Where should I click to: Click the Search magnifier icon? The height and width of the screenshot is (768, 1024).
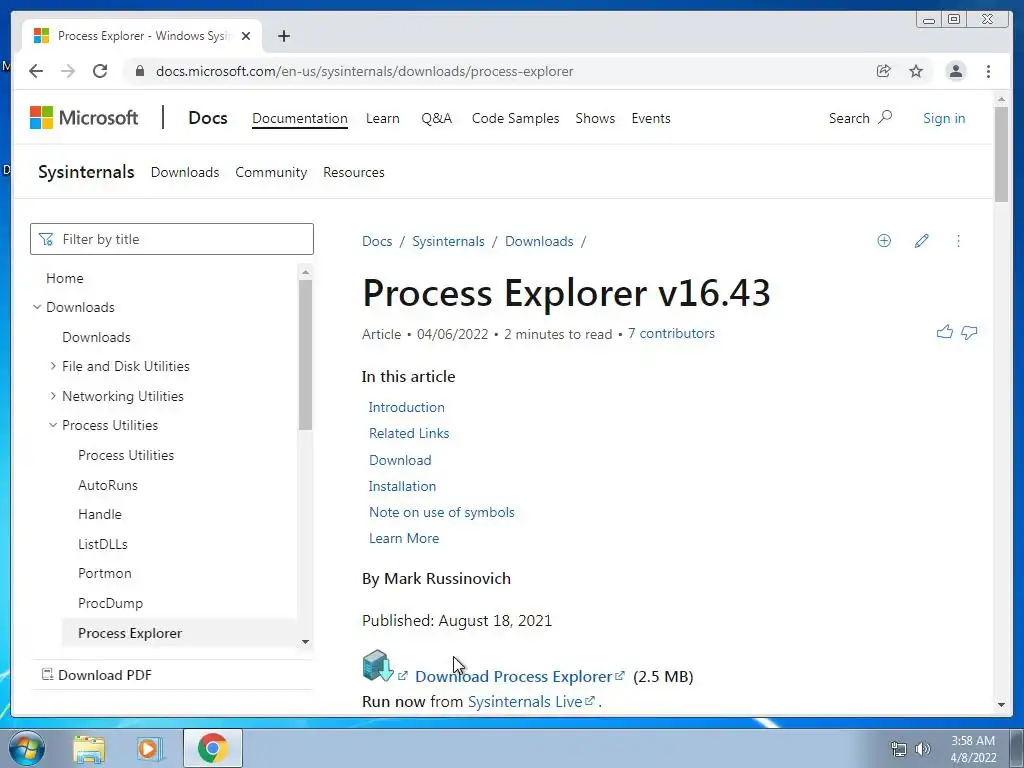point(885,118)
